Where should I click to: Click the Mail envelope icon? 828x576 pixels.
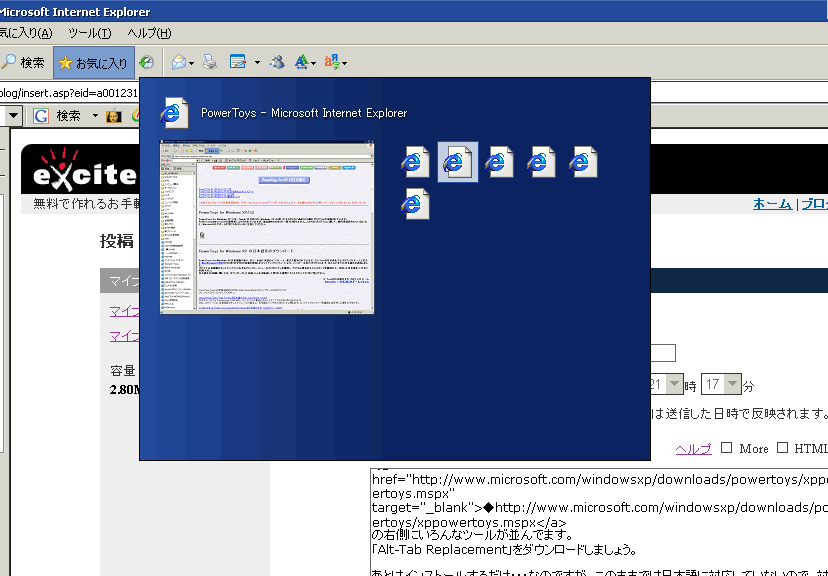pos(179,63)
